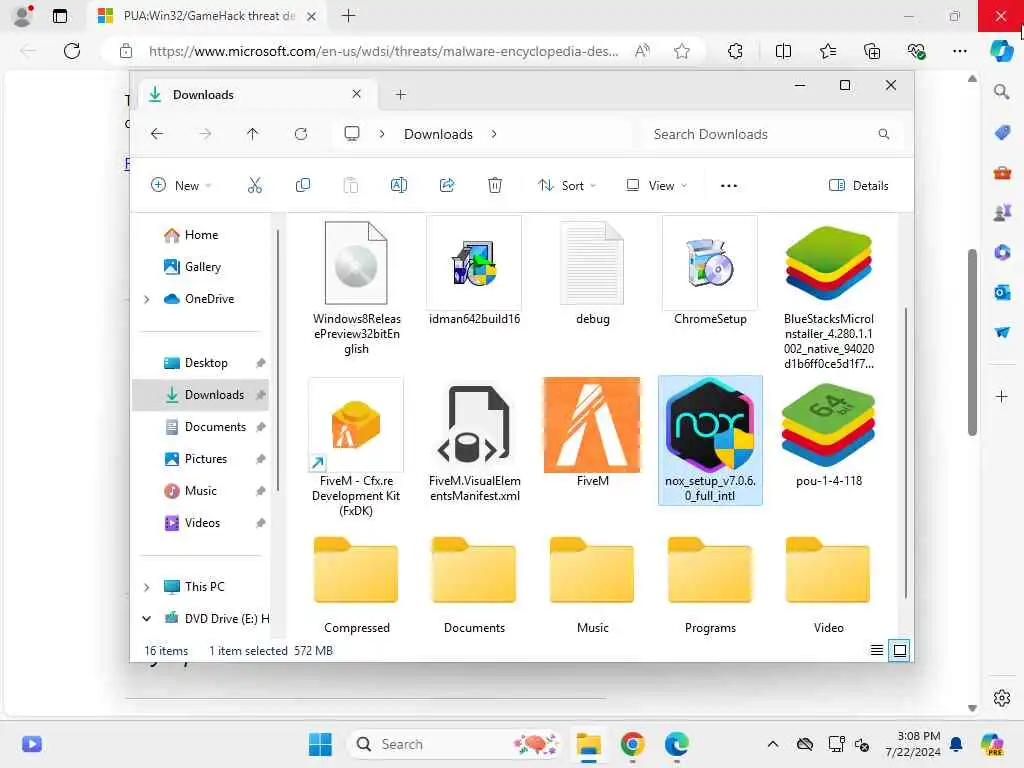Select FiveM Cfx.re Development Kit shortcut
Image resolution: width=1024 pixels, height=768 pixels.
[x=356, y=447]
